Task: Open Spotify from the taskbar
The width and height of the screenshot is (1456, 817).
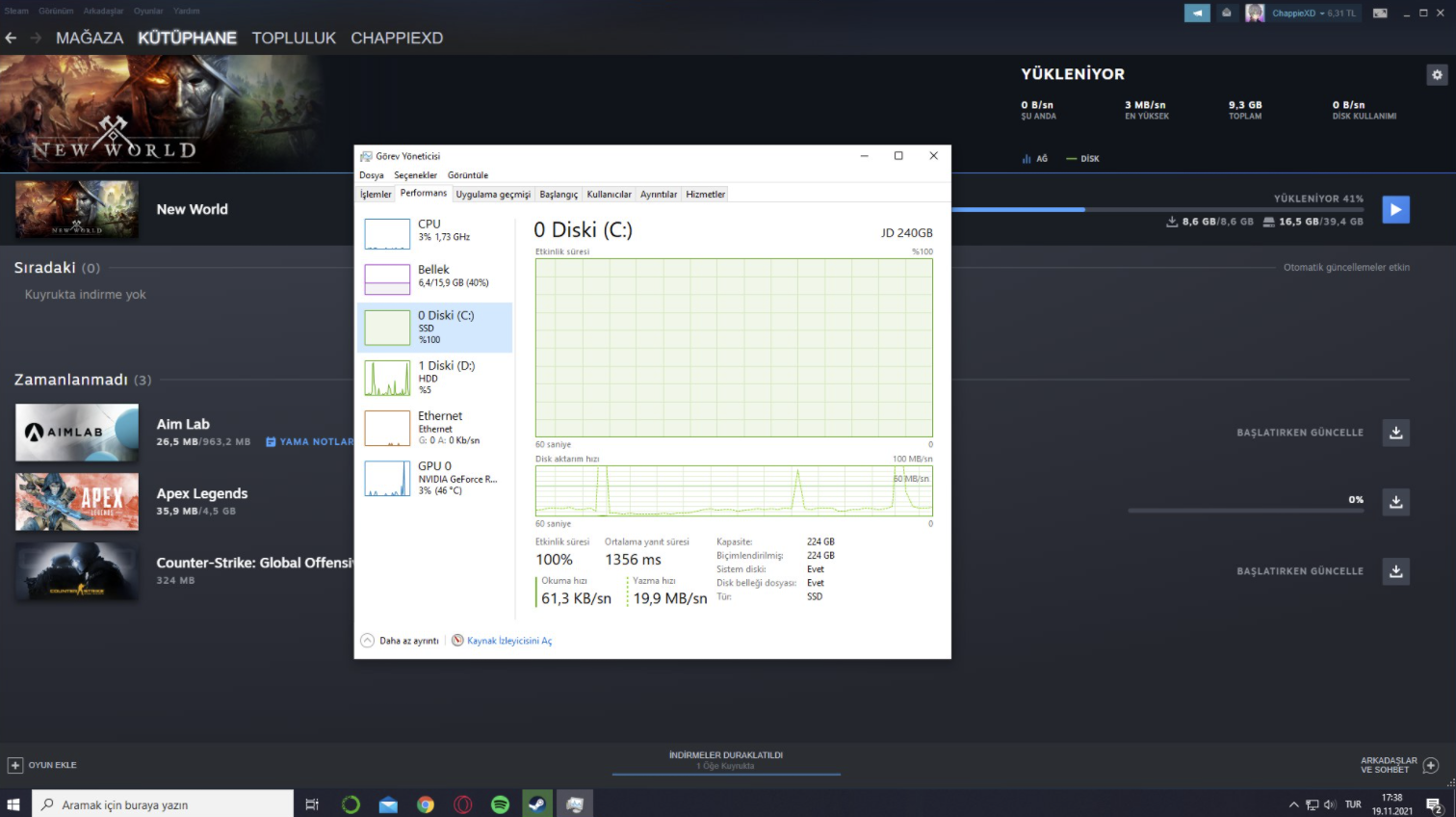Action: (x=500, y=804)
